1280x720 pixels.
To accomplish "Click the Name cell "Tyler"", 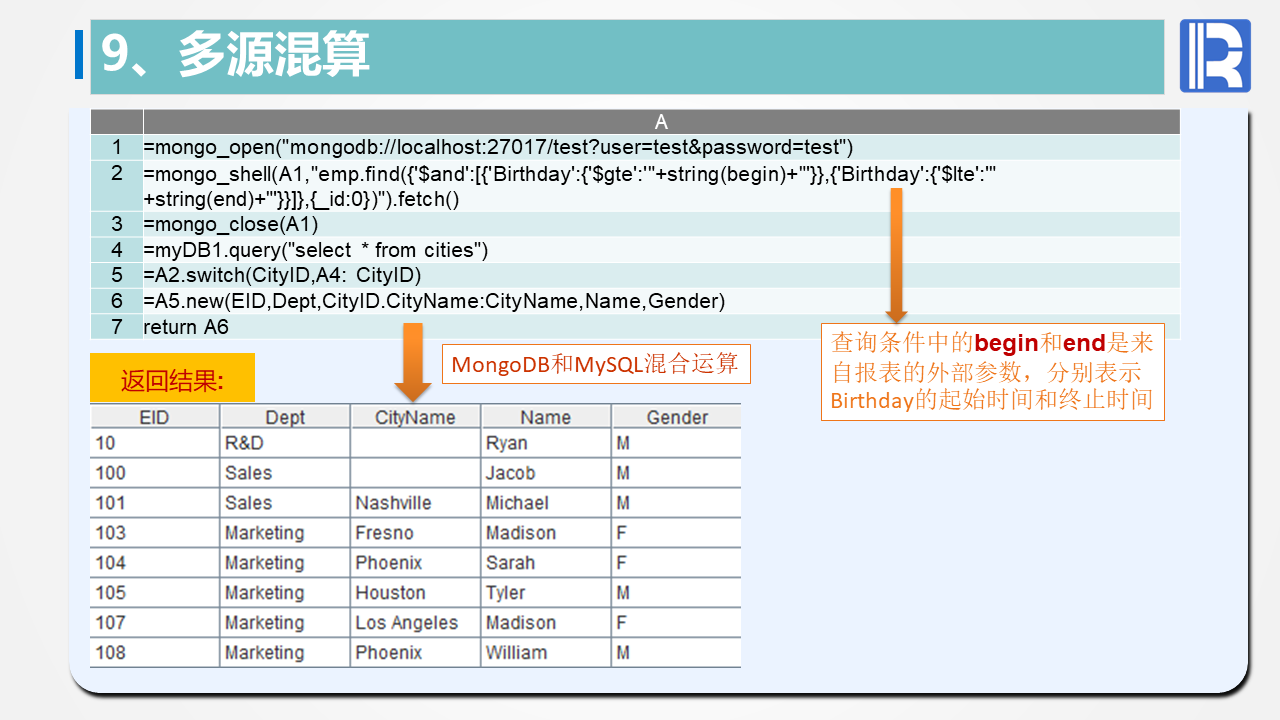I will [546, 593].
